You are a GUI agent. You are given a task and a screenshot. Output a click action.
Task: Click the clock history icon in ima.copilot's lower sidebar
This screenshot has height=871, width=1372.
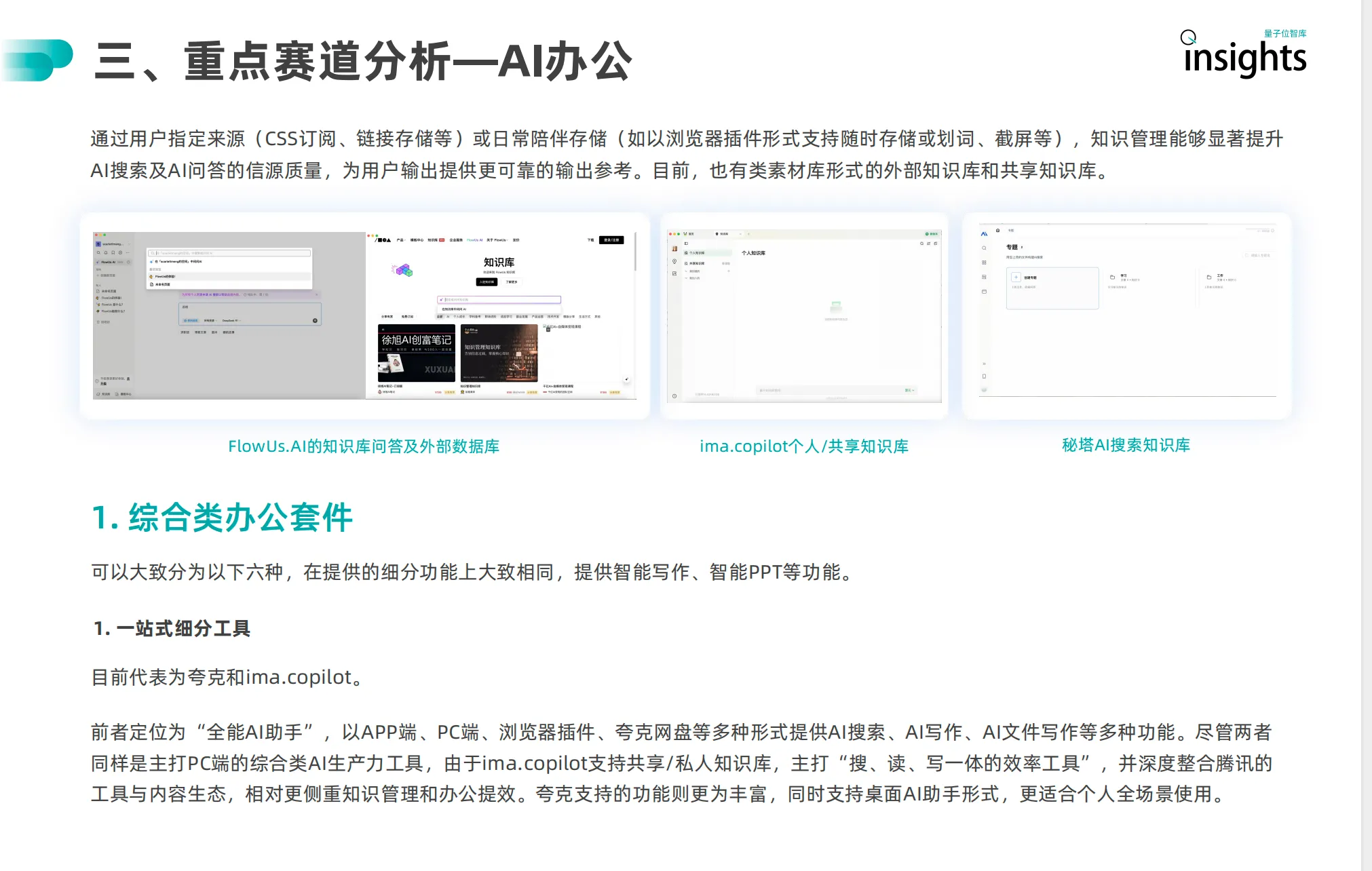[x=674, y=395]
